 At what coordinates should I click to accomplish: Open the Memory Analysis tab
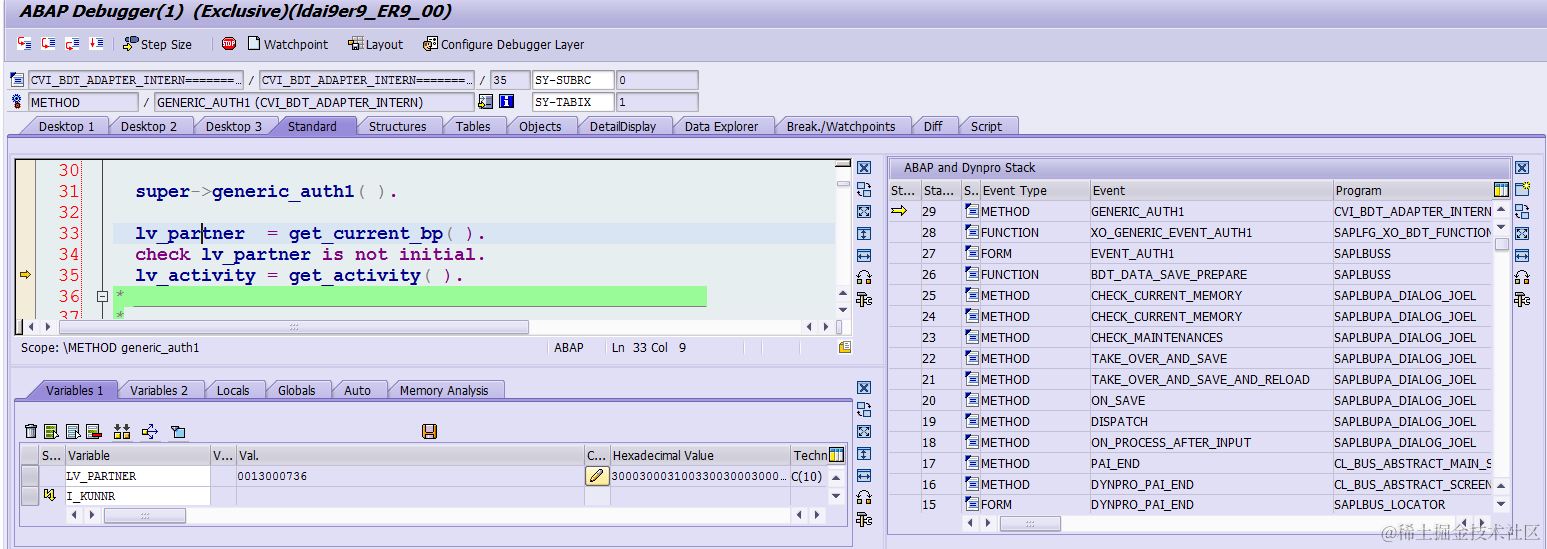tap(444, 390)
